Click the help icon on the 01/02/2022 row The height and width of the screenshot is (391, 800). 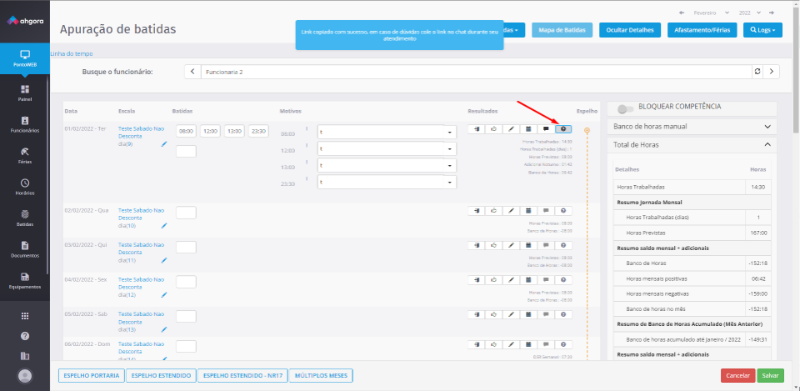pos(563,129)
